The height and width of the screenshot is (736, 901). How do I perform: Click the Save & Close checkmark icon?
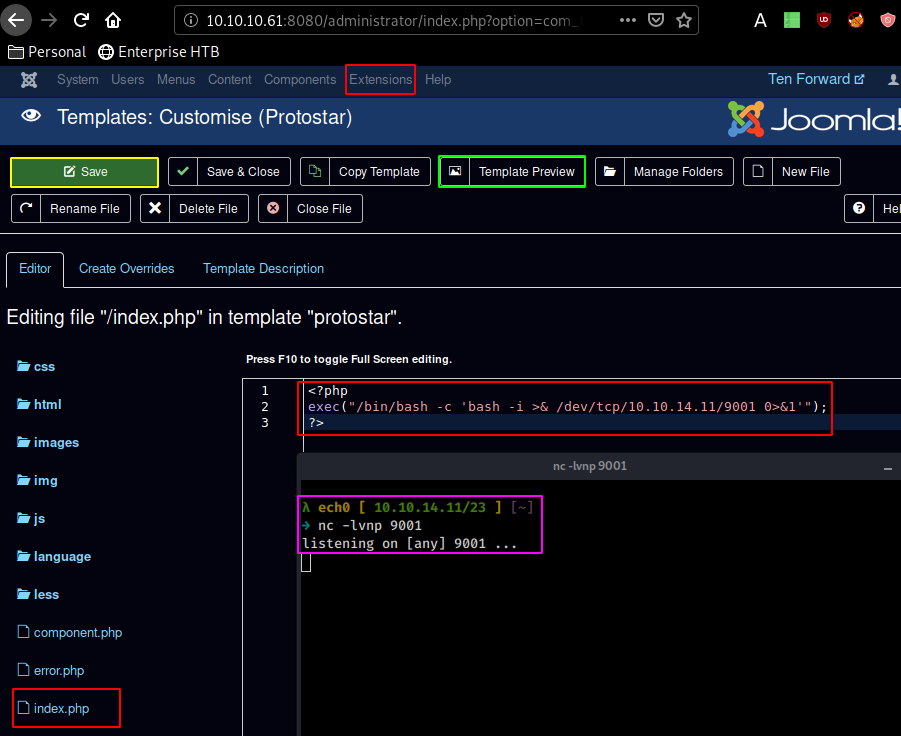click(x=183, y=171)
